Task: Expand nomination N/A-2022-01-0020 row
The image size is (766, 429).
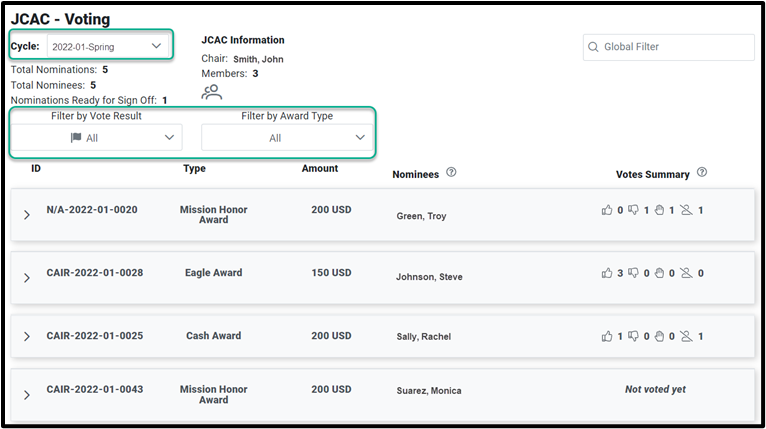Action: tap(27, 215)
